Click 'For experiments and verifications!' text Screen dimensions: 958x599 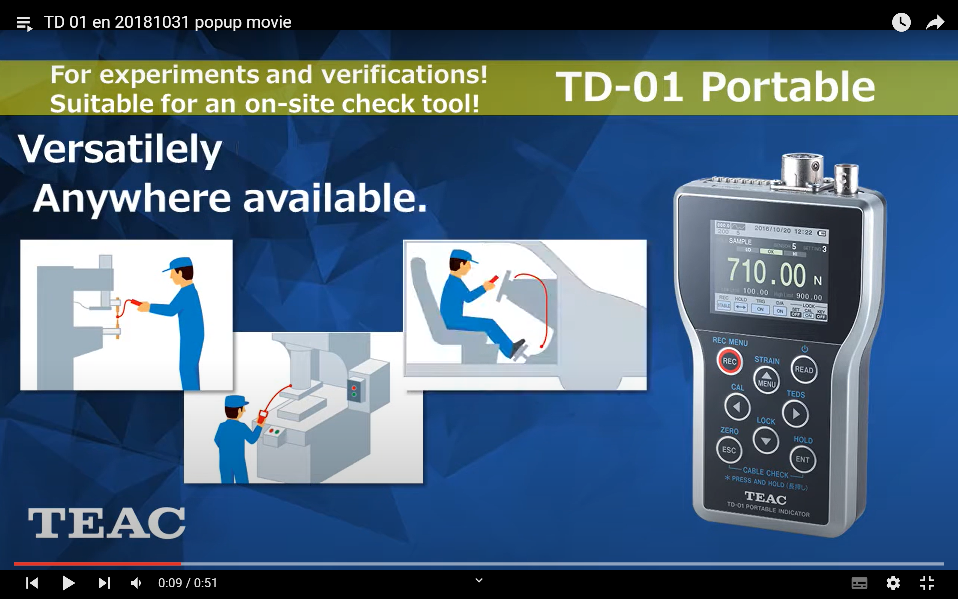click(269, 75)
